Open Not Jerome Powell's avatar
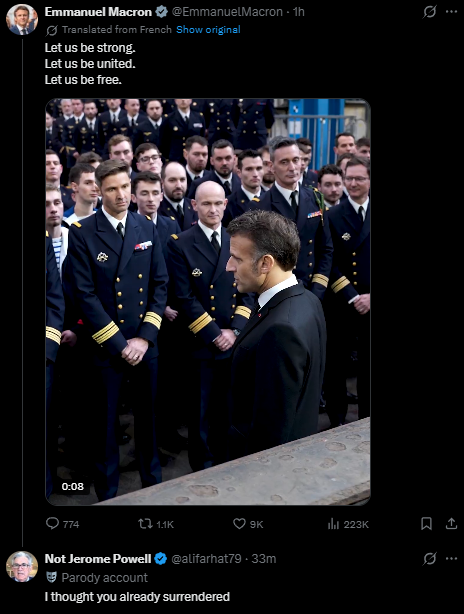The width and height of the screenshot is (464, 614). pos(22,567)
